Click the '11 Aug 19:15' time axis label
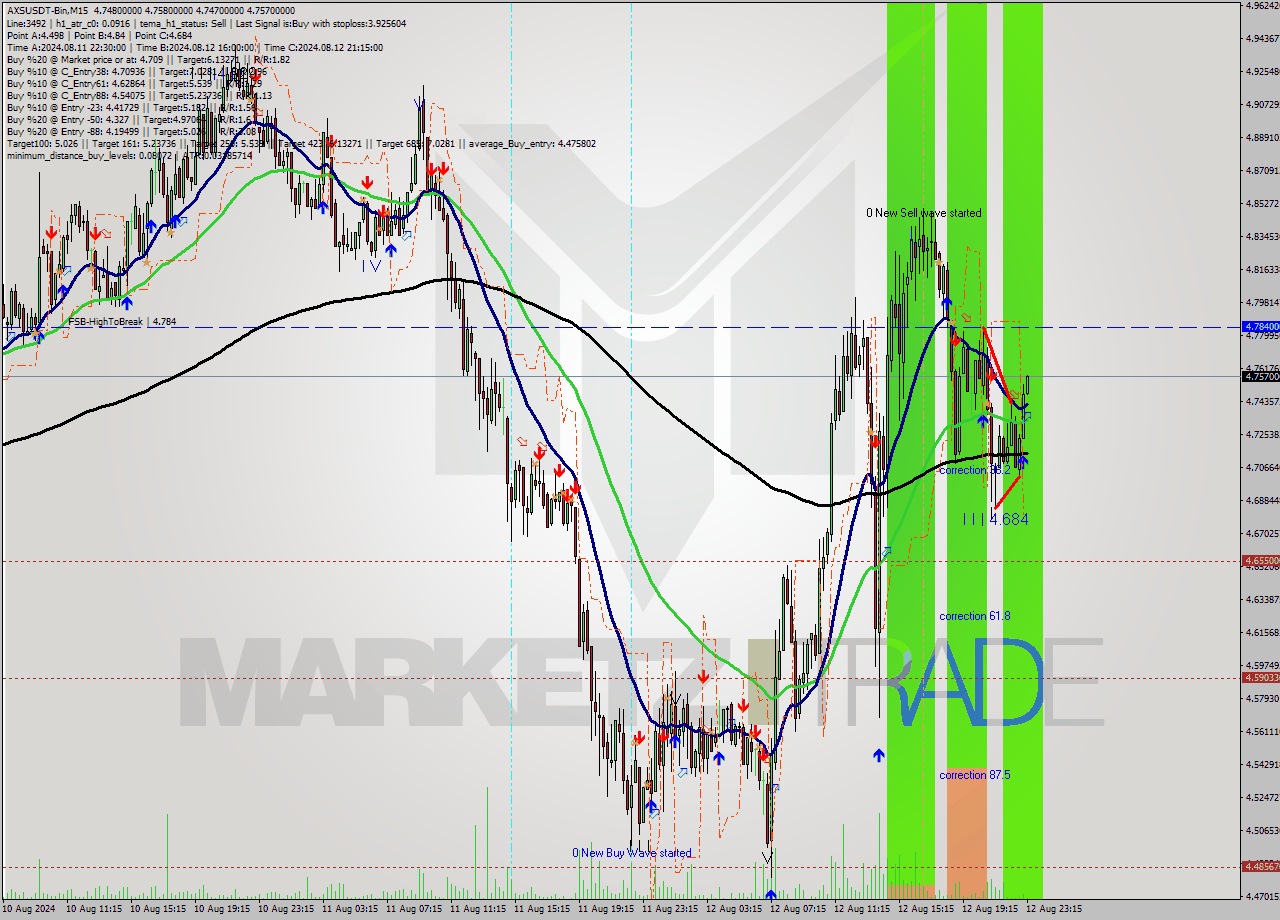 coord(605,909)
